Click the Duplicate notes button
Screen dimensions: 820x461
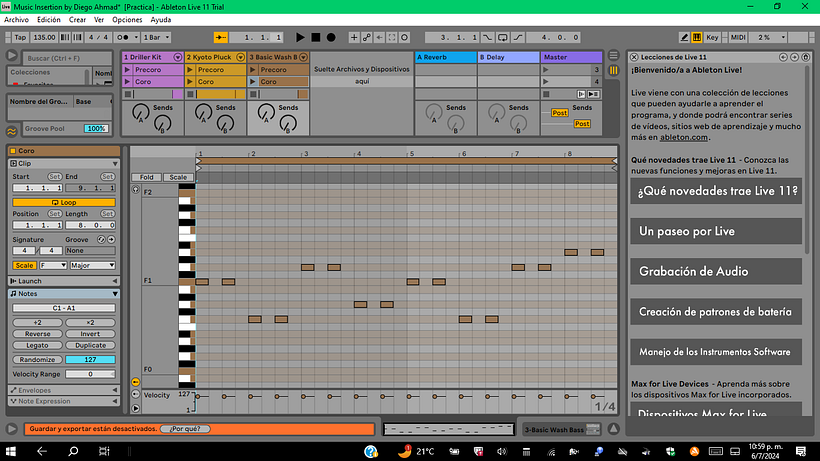pyautogui.click(x=90, y=345)
